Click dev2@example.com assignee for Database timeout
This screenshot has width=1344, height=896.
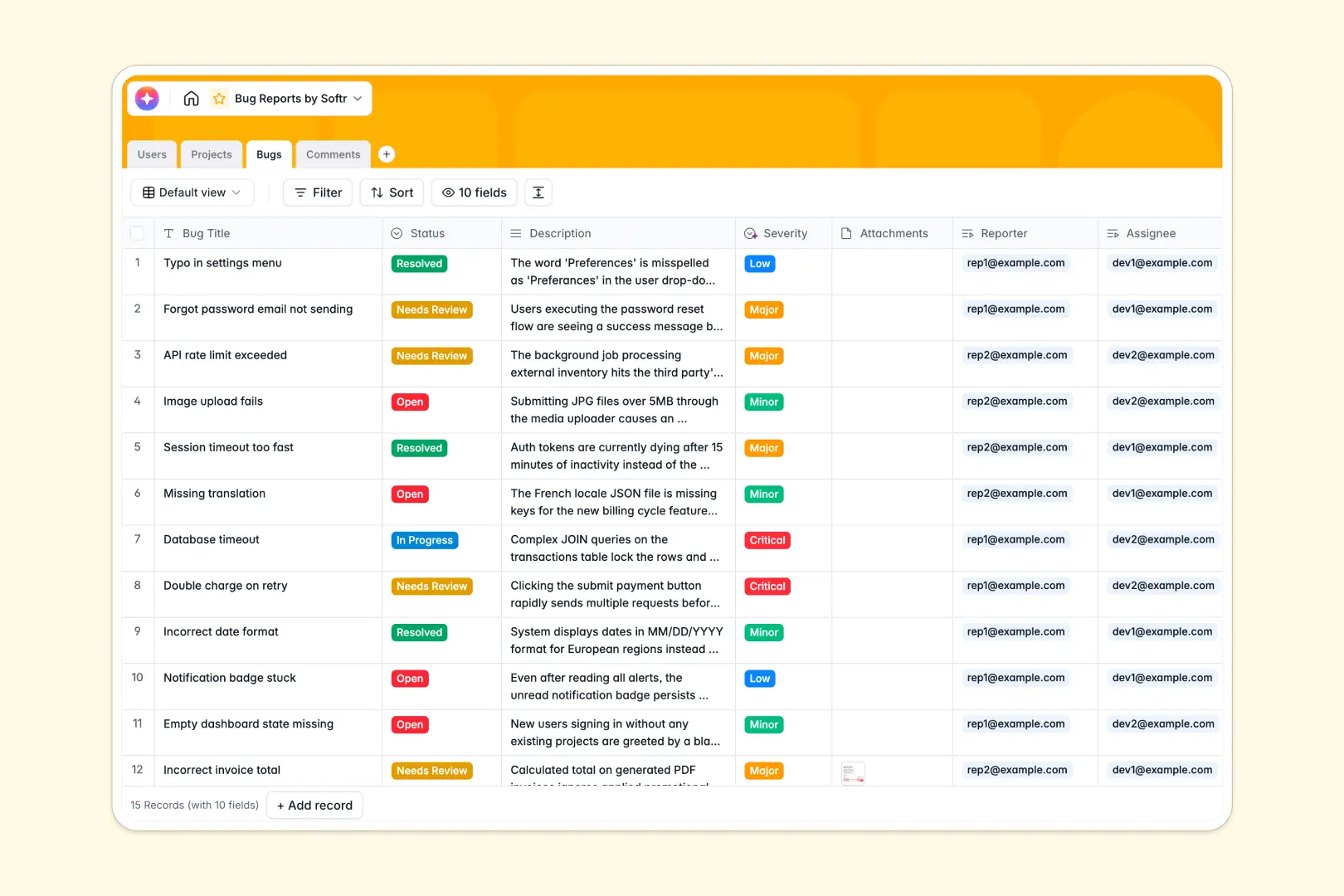click(x=1163, y=539)
